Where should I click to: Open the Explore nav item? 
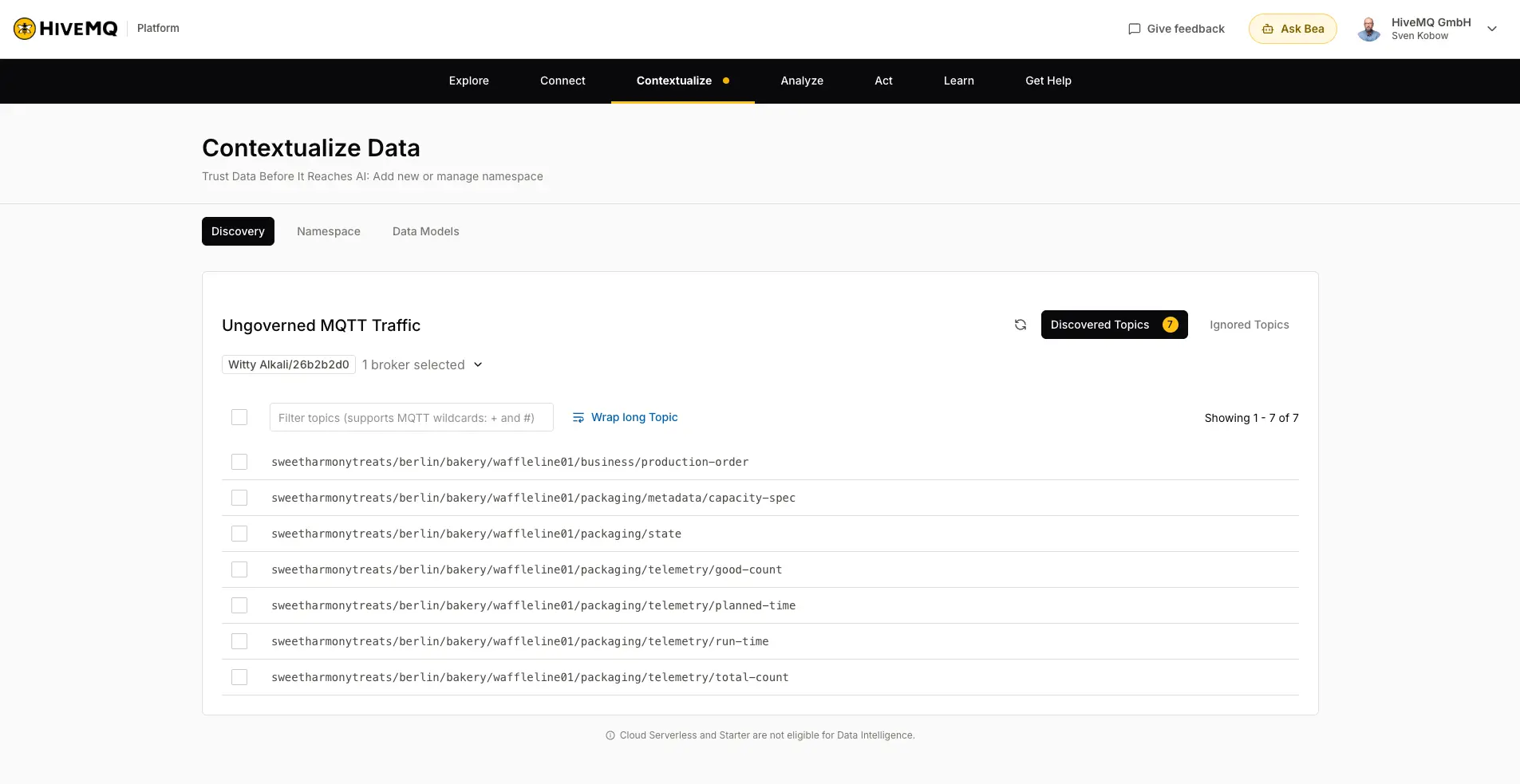point(469,81)
